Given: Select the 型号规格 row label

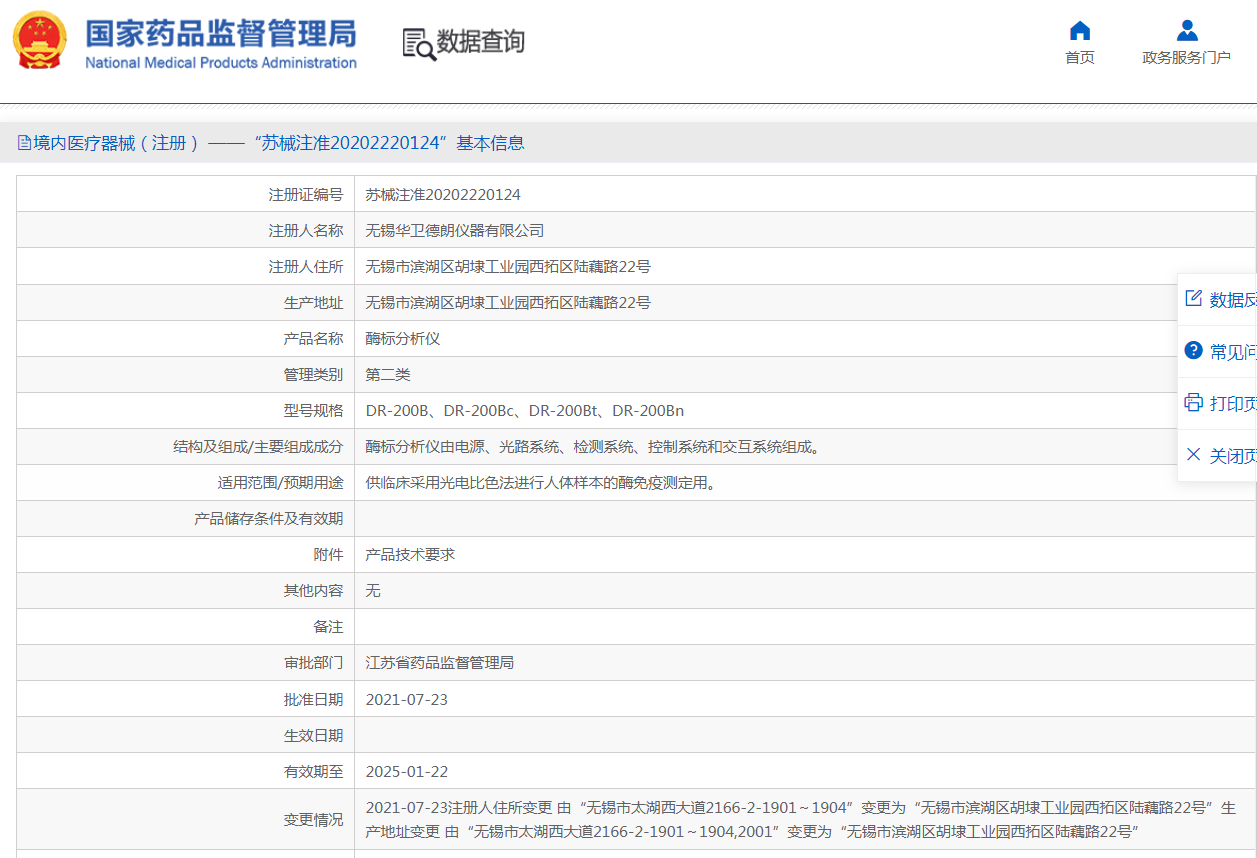Looking at the screenshot, I should [313, 411].
